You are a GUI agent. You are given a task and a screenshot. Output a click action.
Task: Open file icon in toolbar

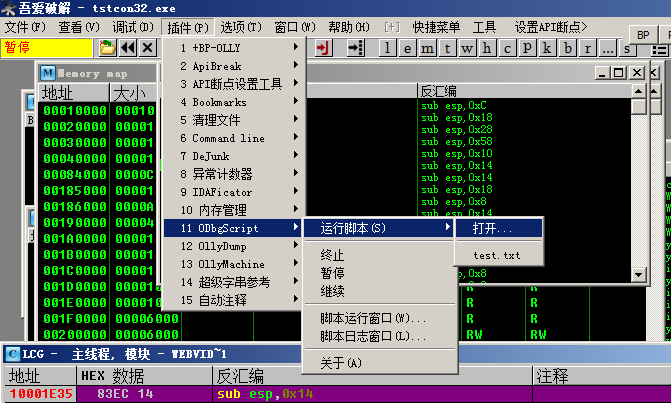(107, 47)
